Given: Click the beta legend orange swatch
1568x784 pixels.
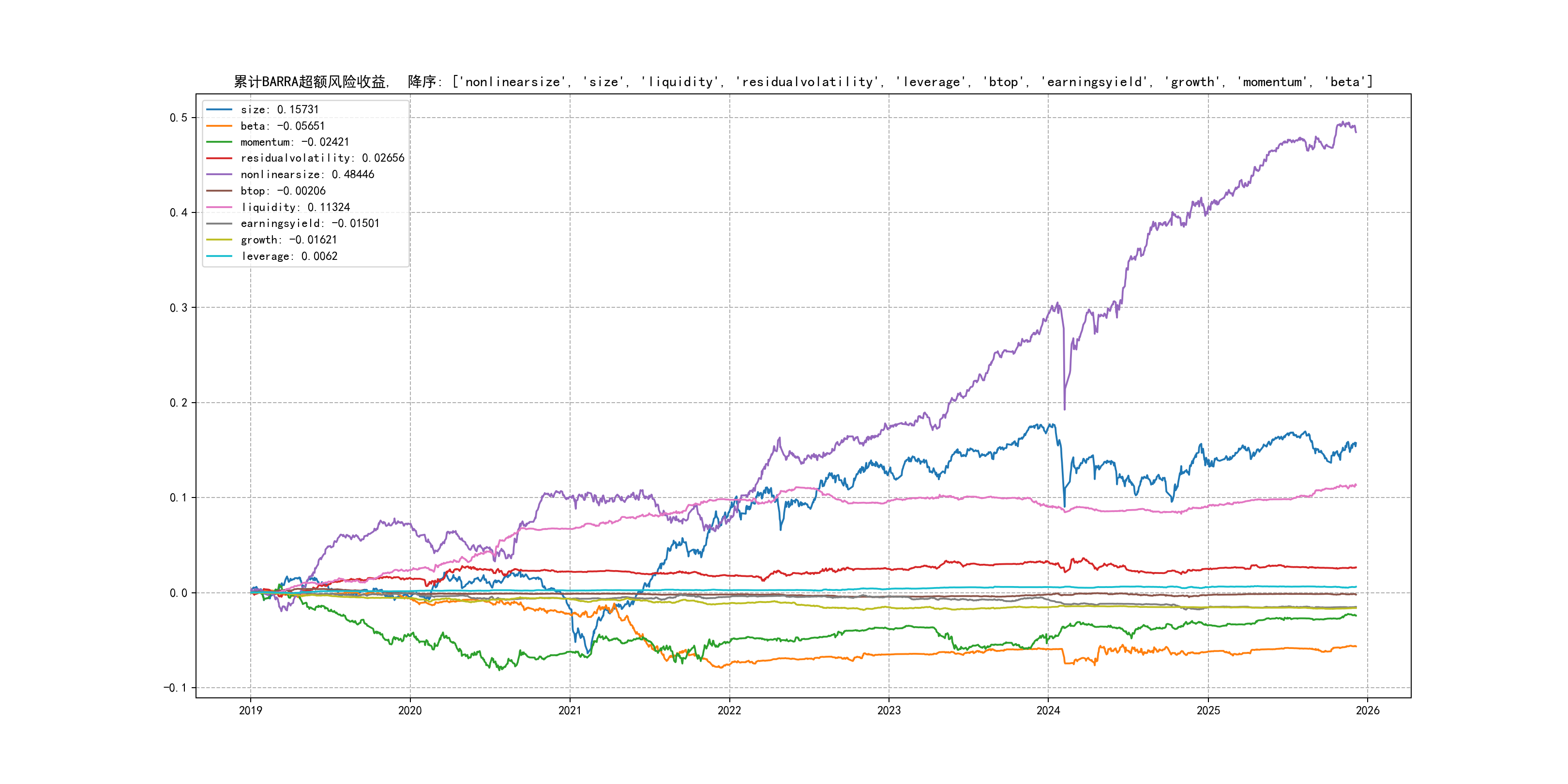Looking at the screenshot, I should coord(219,126).
